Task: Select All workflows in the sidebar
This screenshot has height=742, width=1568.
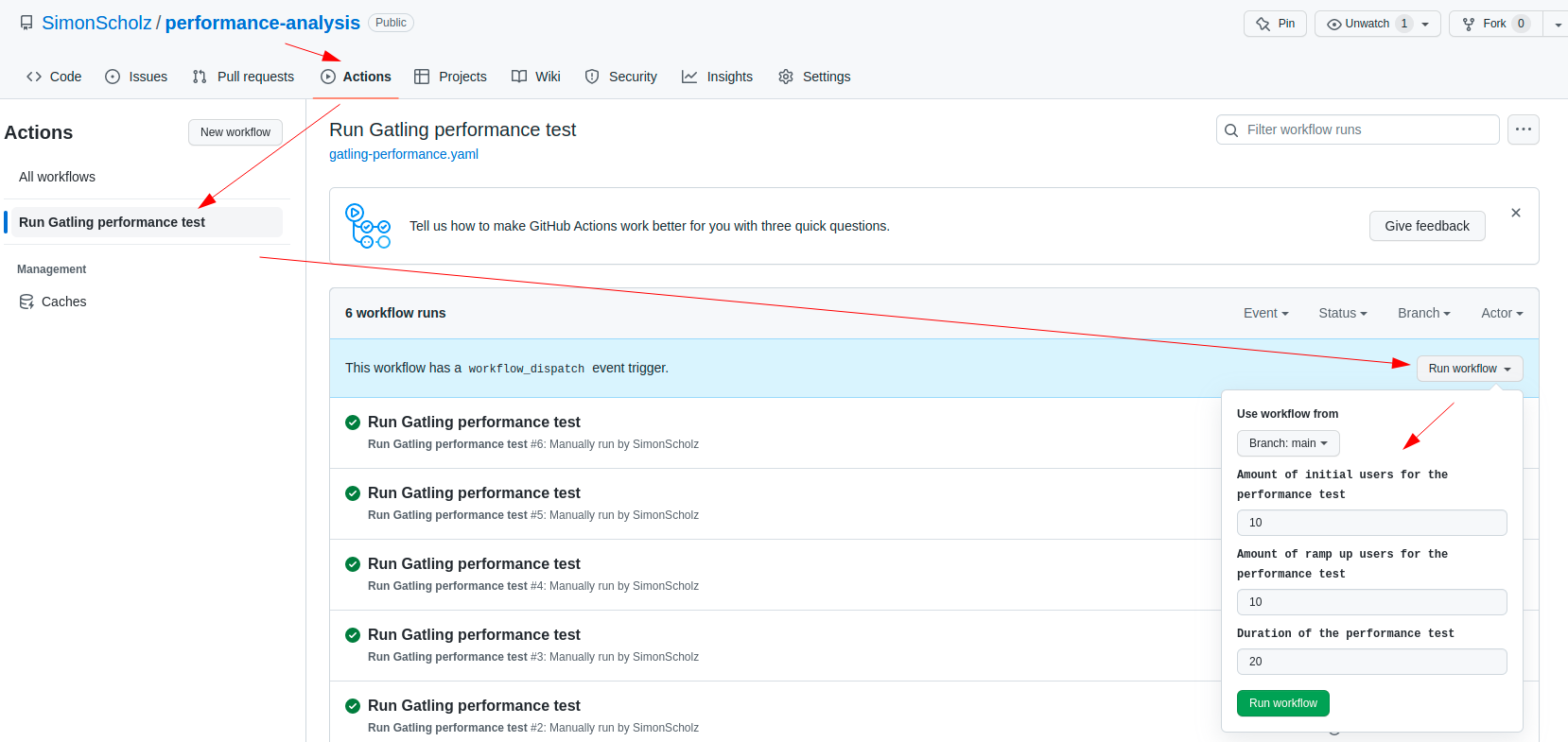Action: tap(57, 177)
